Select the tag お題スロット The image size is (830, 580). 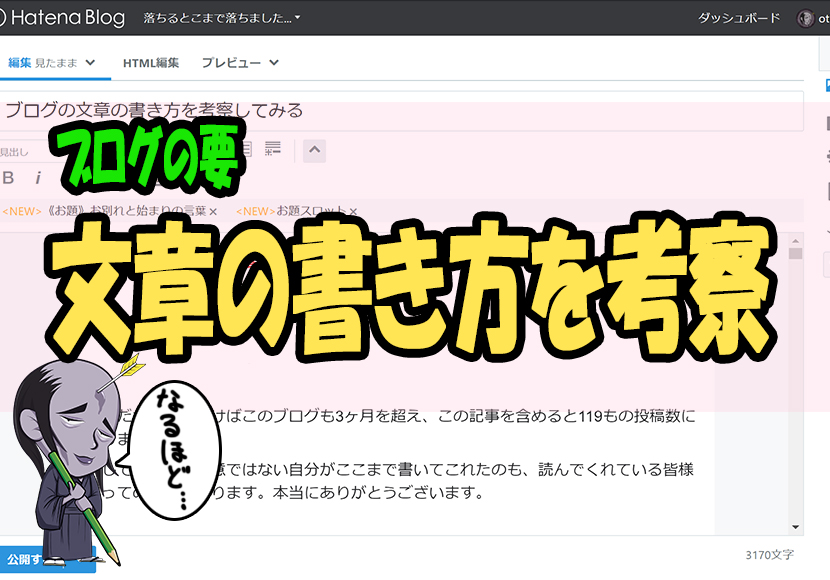coord(311,211)
